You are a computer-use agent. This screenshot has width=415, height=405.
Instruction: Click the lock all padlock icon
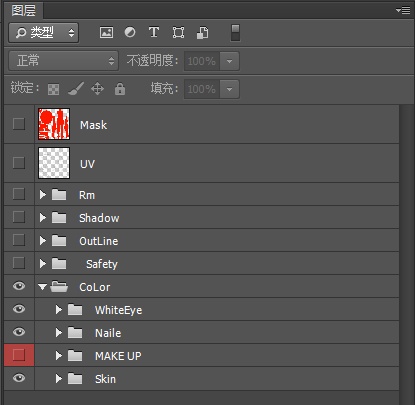point(120,89)
